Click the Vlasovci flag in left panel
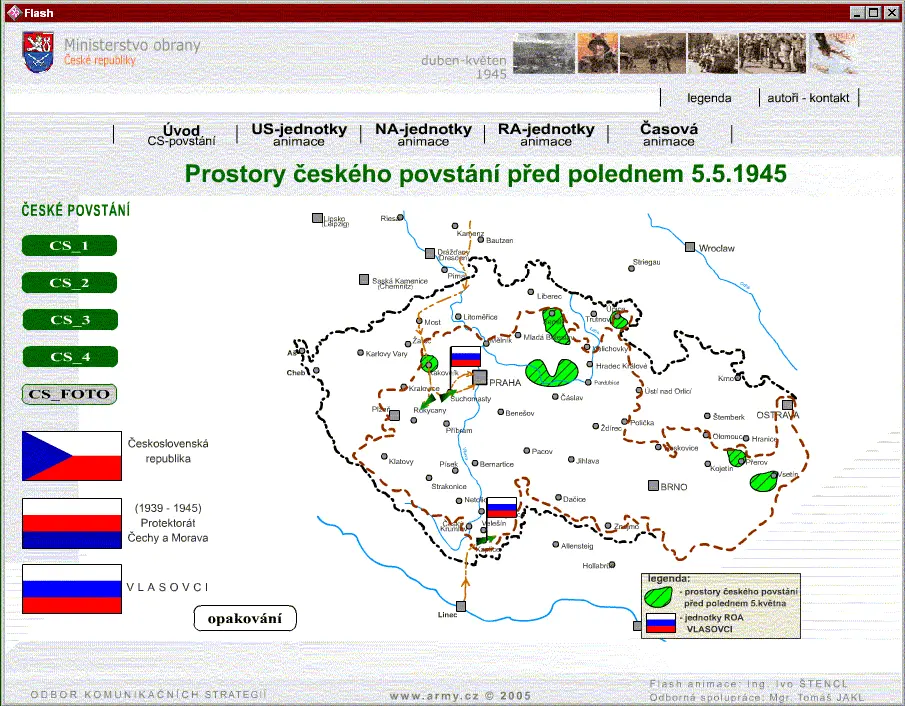The width and height of the screenshot is (905, 706). [72, 589]
